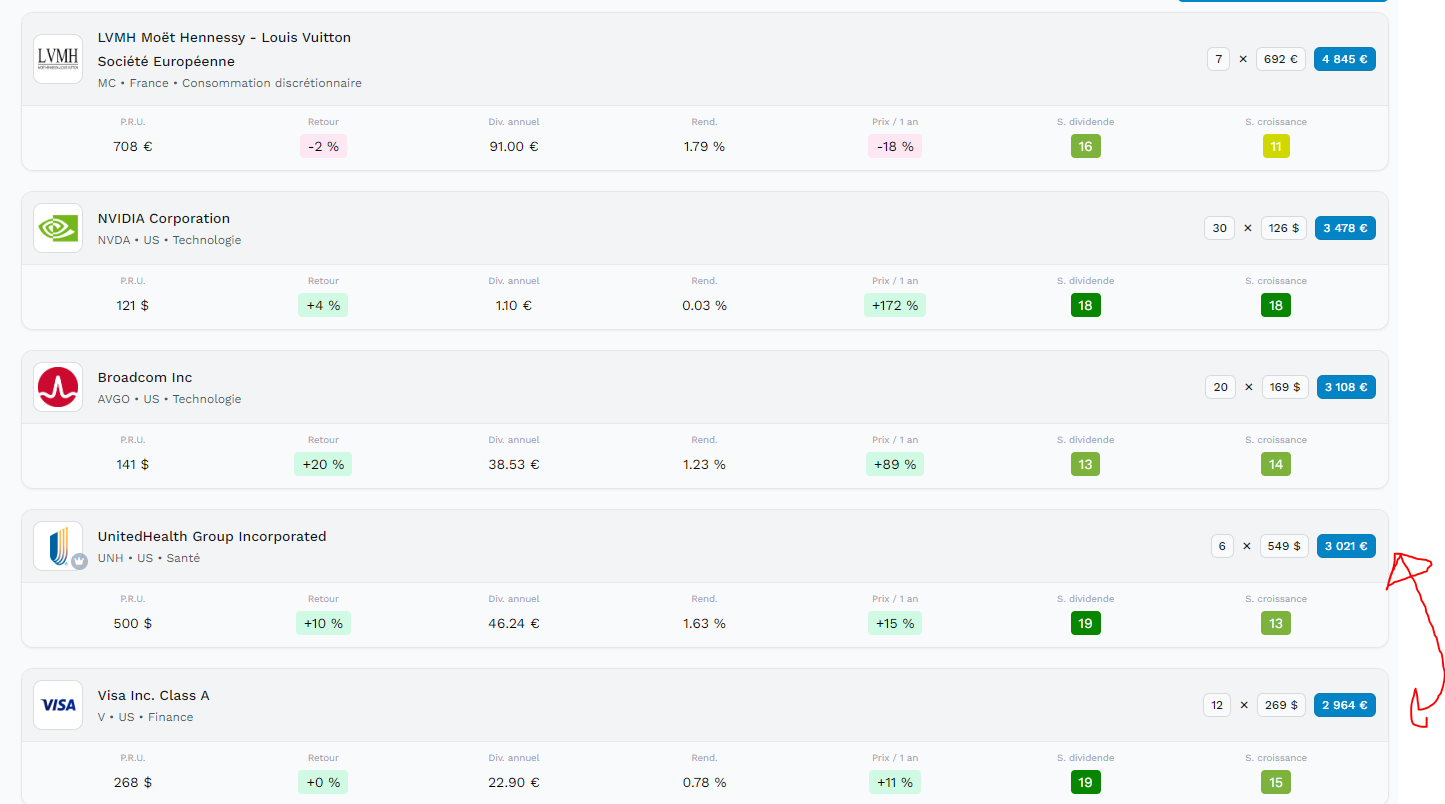This screenshot has height=804, width=1445.
Task: Click Visa return +0 % pill
Action: tap(323, 782)
